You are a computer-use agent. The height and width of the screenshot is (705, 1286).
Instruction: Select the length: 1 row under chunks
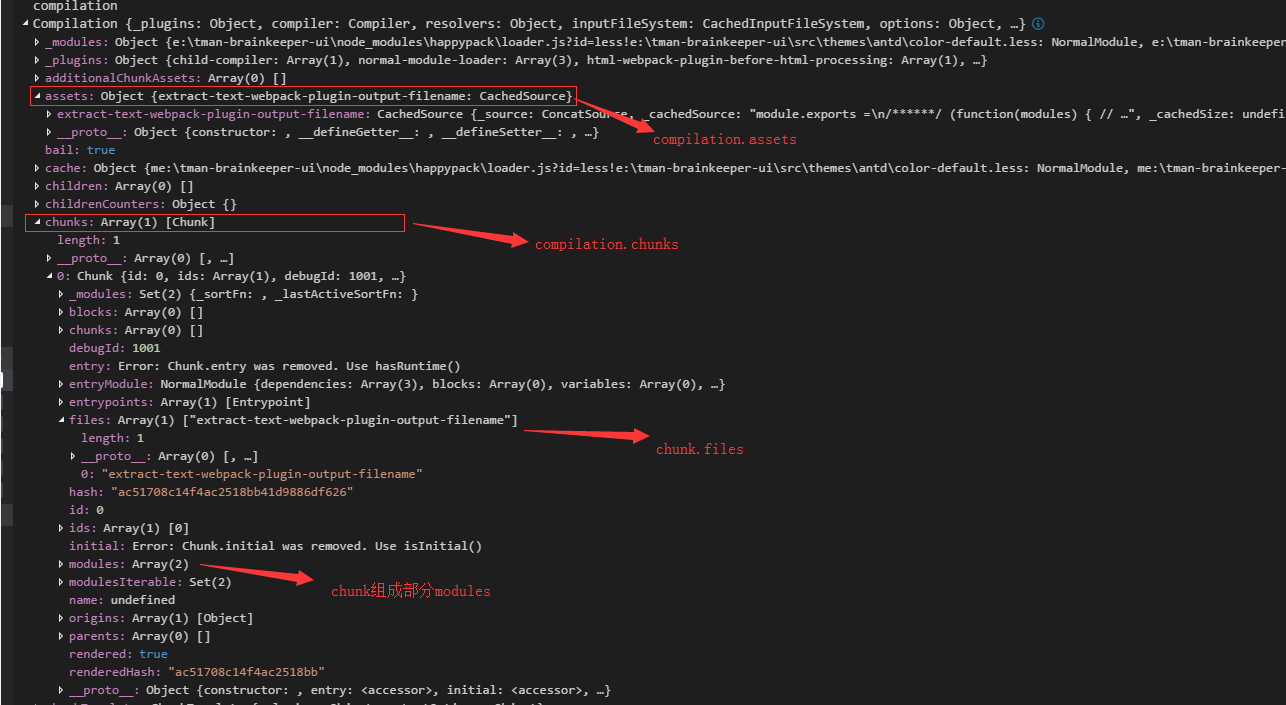[88, 240]
